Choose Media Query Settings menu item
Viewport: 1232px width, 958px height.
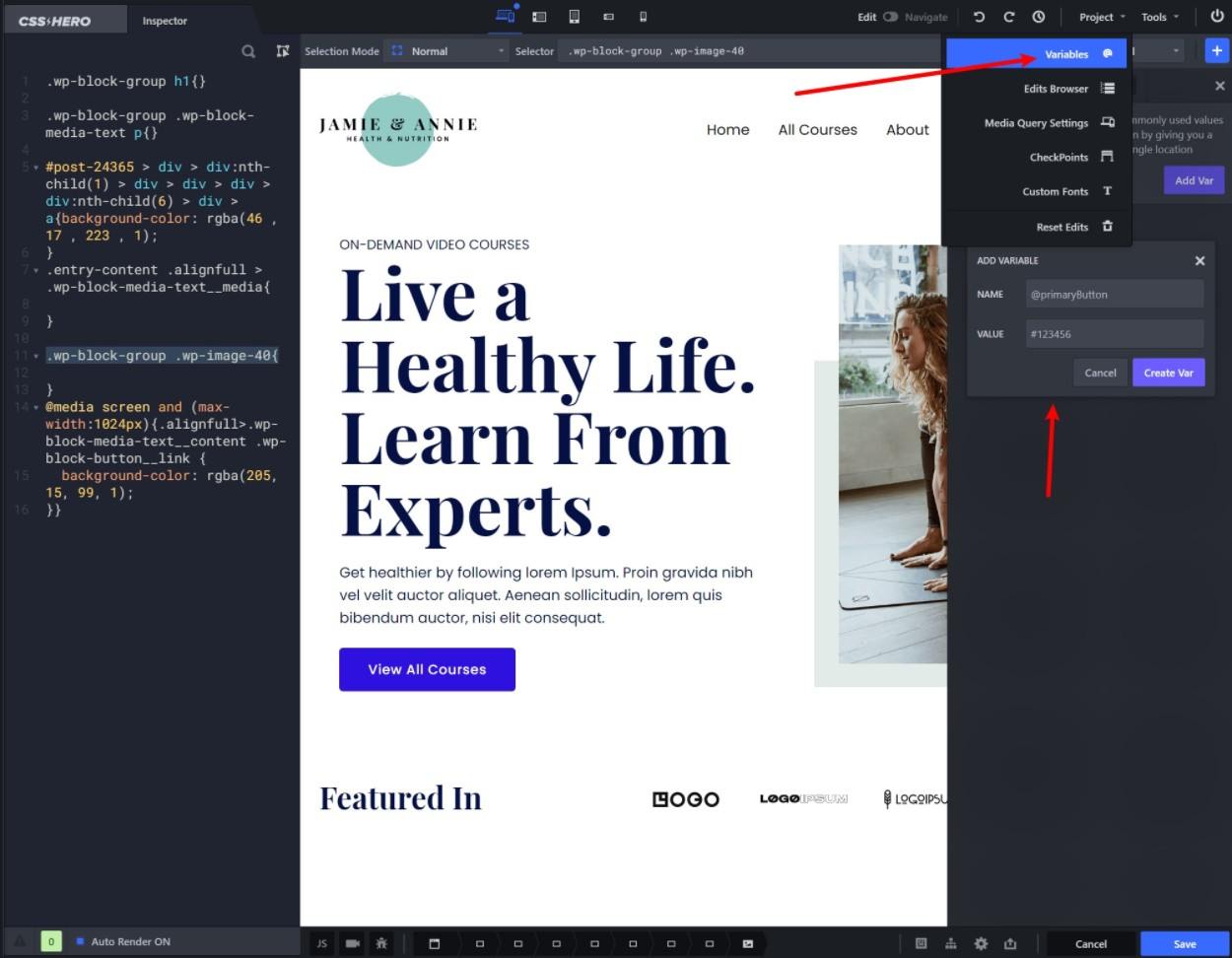[1036, 123]
